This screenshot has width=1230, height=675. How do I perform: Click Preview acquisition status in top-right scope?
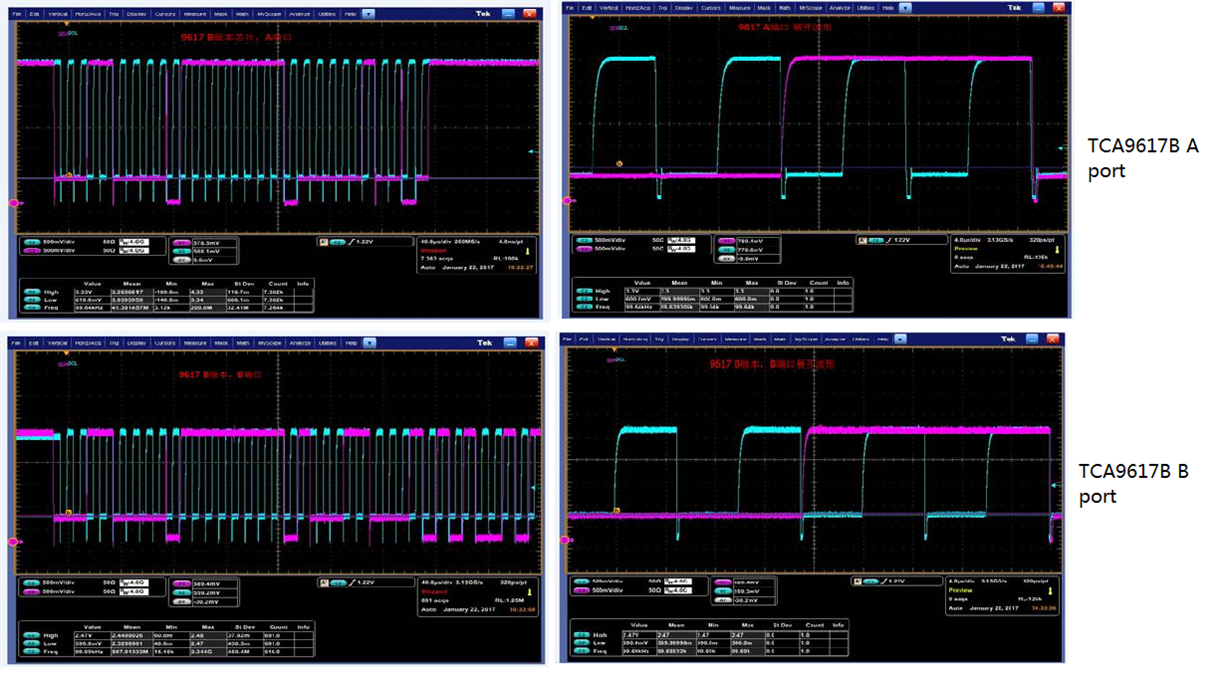pos(966,249)
